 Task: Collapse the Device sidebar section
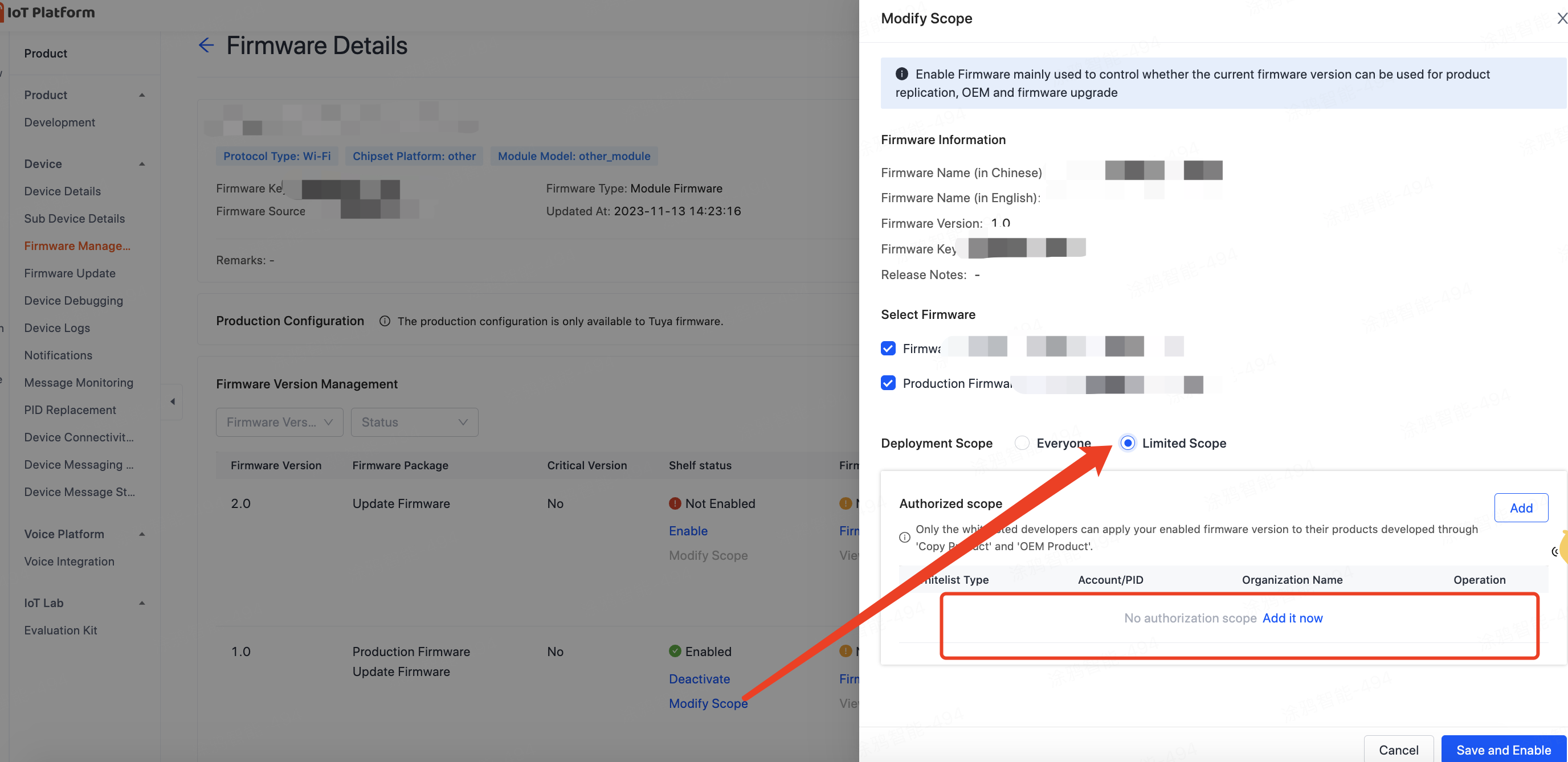(142, 163)
